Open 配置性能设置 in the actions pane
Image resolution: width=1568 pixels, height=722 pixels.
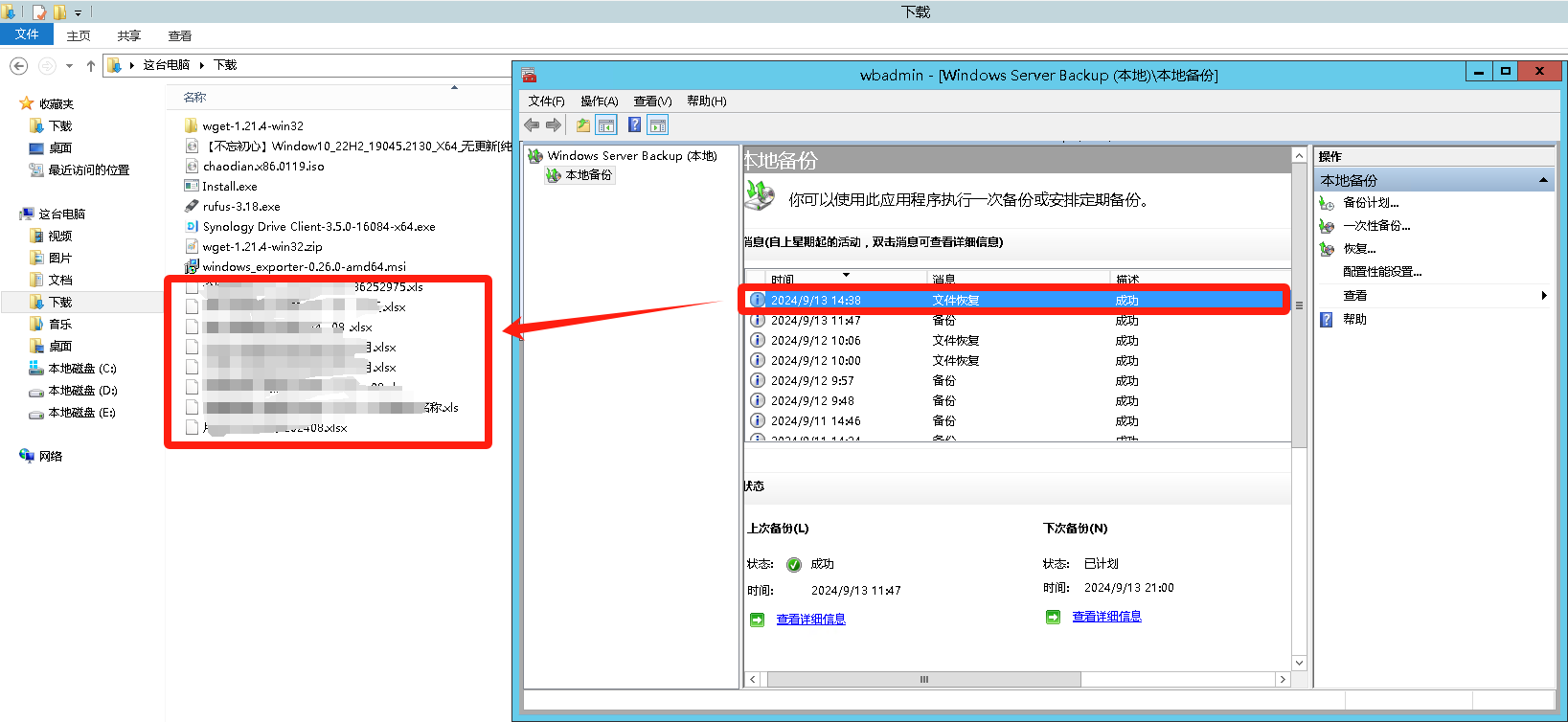click(1381, 272)
